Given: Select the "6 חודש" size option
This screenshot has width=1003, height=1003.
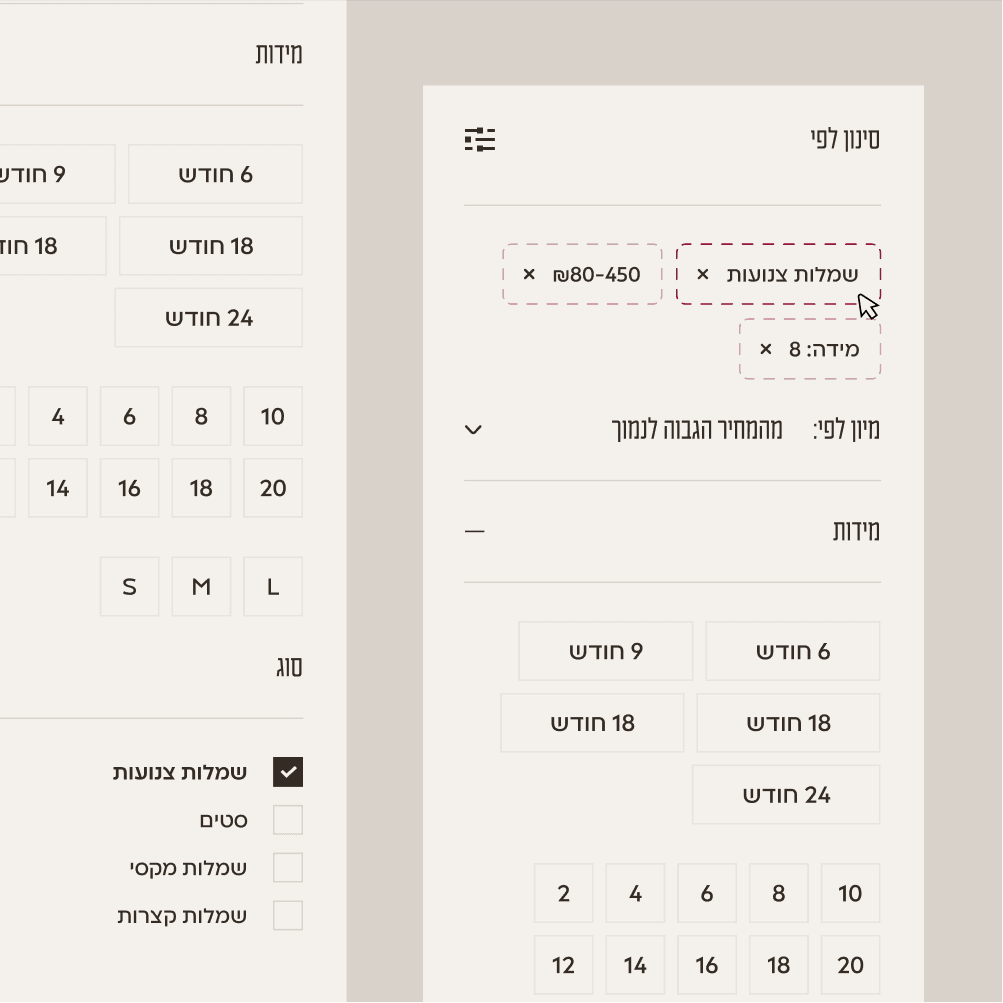Looking at the screenshot, I should [793, 650].
